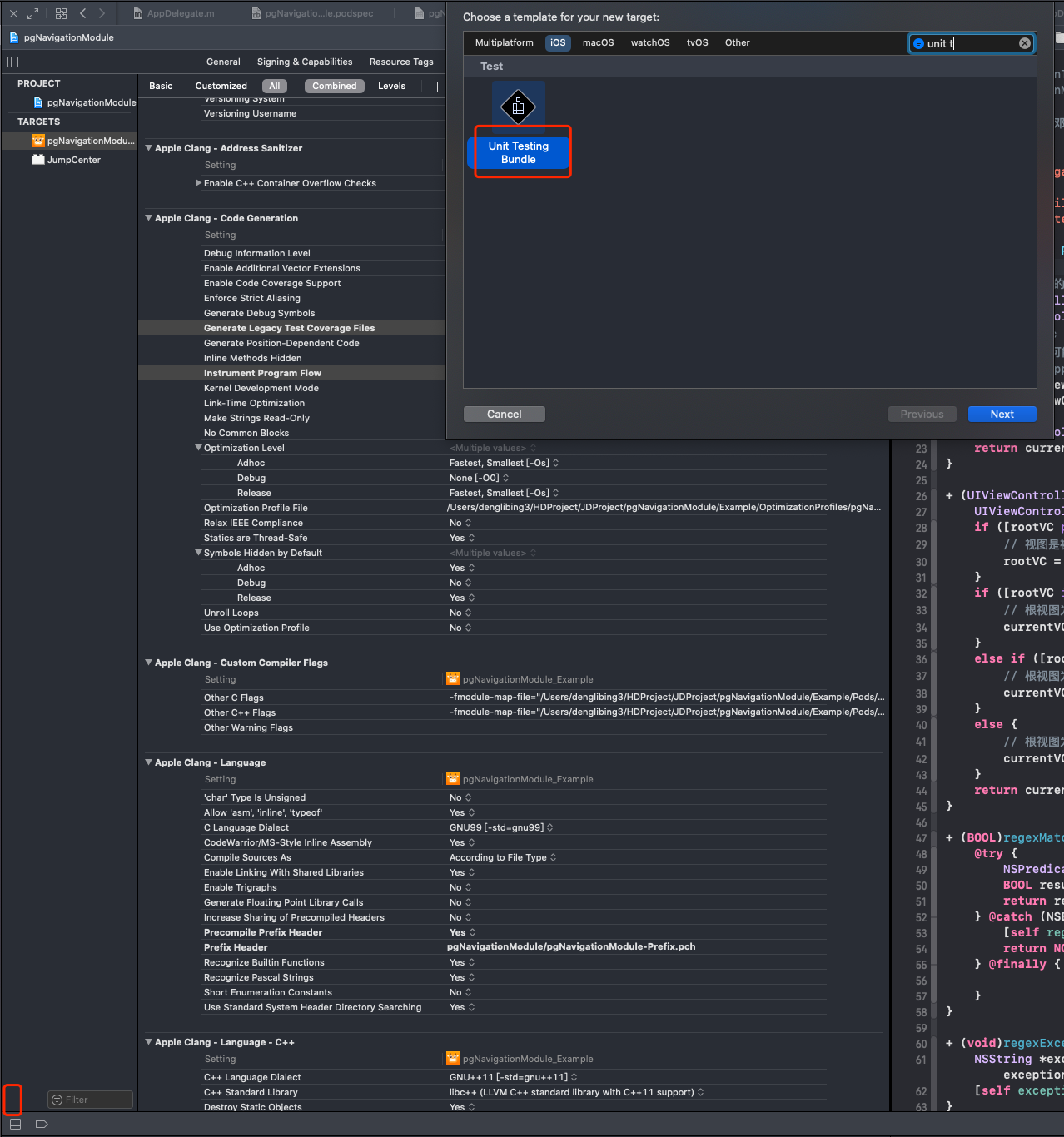Add a new target with plus icon
The height and width of the screenshot is (1137, 1064).
tap(12, 1100)
